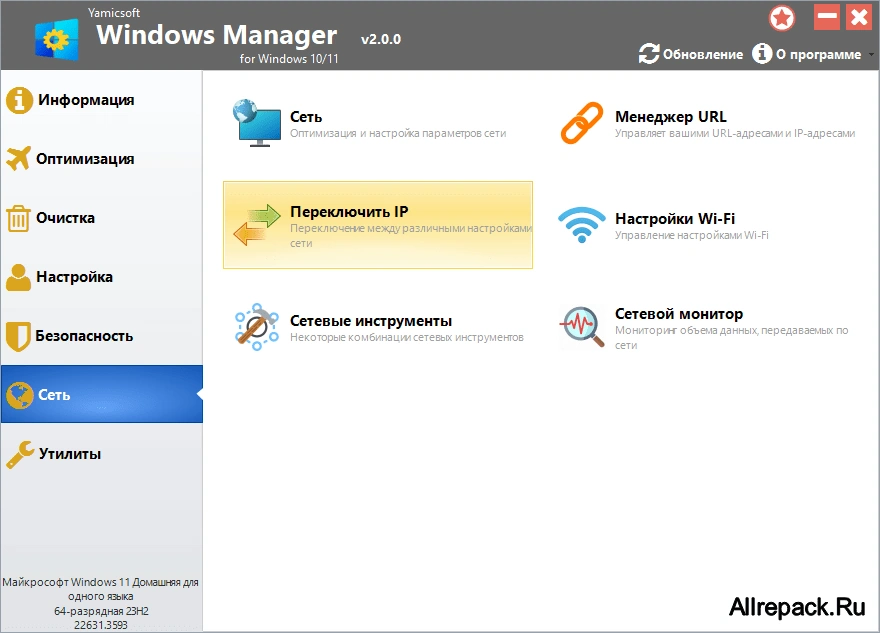Open Сеть optimization tool title

point(306,117)
